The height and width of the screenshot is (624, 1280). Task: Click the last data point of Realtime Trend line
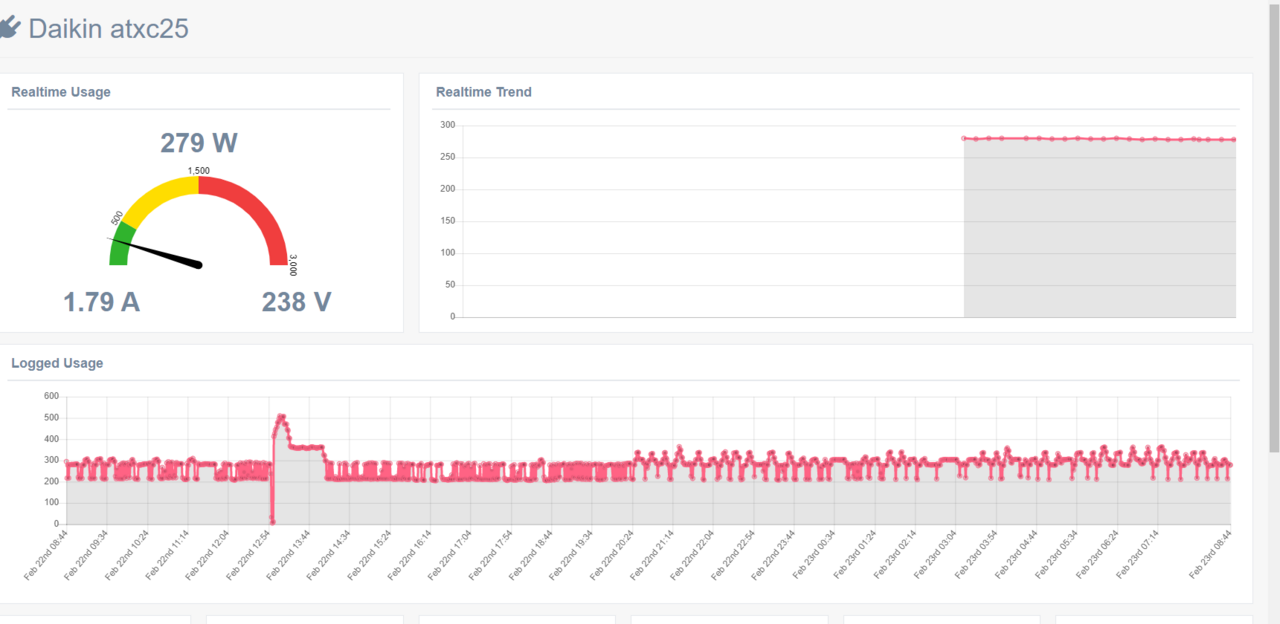coord(1235,140)
